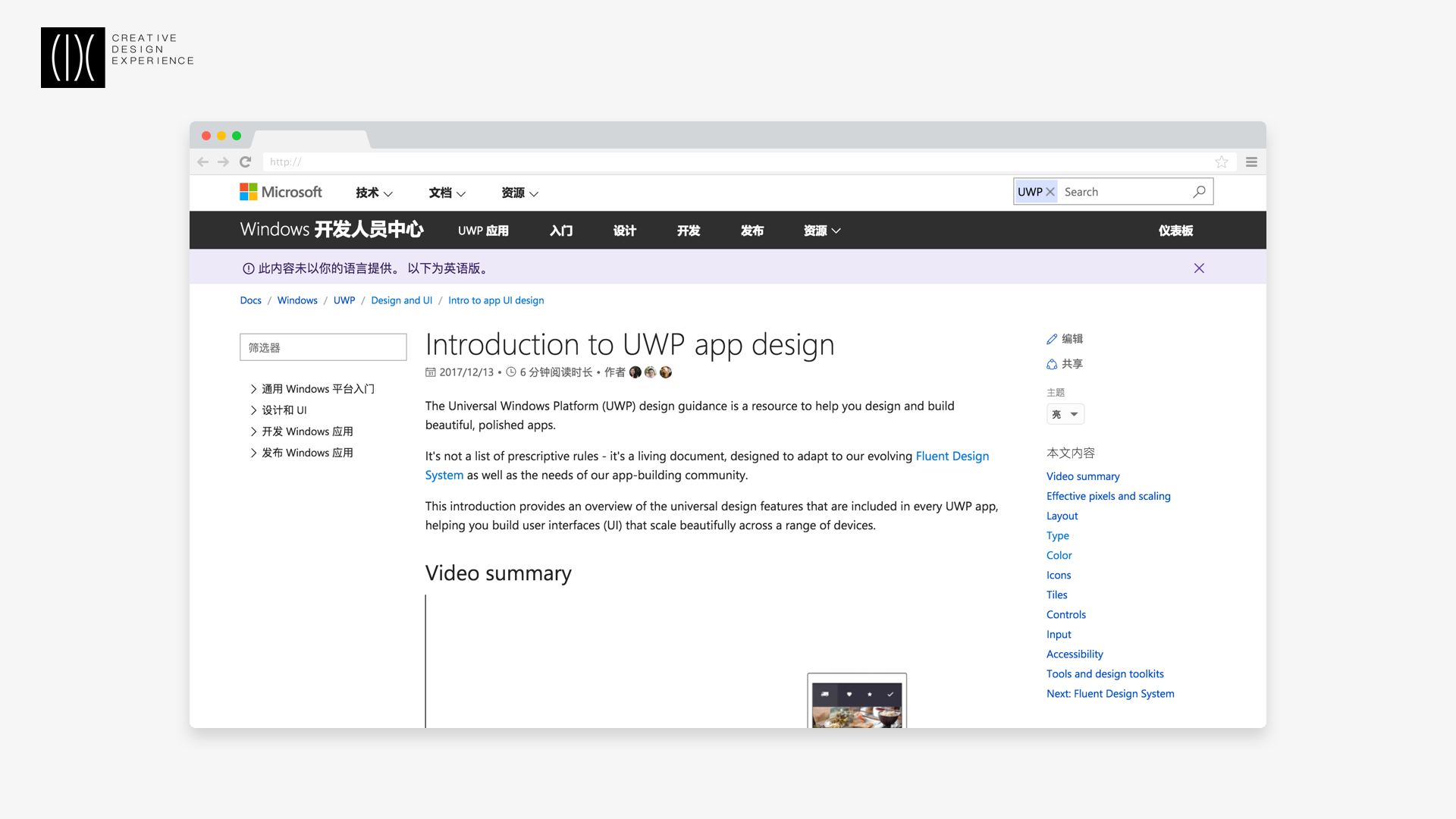Open the theme selector dropdown
The width and height of the screenshot is (1456, 819).
1065,414
